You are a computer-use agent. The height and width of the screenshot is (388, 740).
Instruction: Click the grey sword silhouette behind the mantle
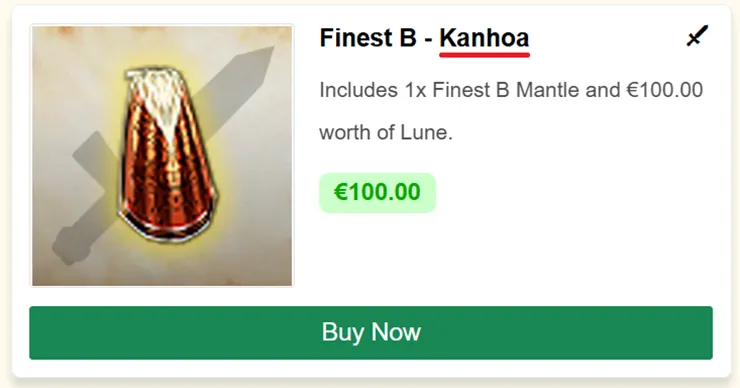[x=163, y=155]
